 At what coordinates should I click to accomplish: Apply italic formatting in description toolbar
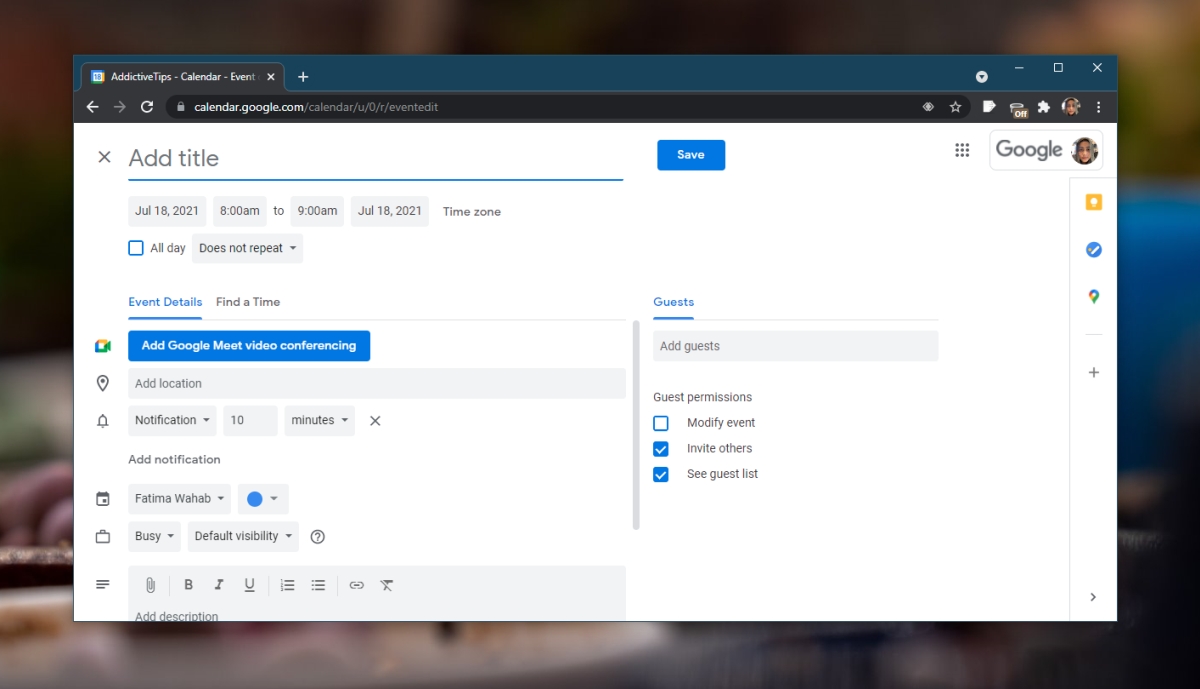218,585
